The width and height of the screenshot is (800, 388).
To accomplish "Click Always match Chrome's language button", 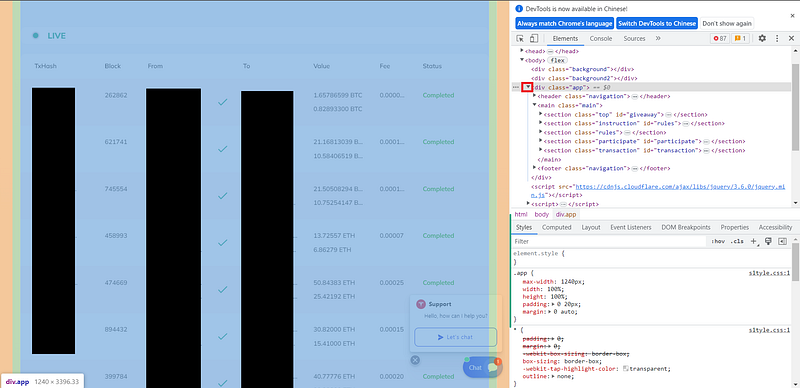I will (x=564, y=23).
